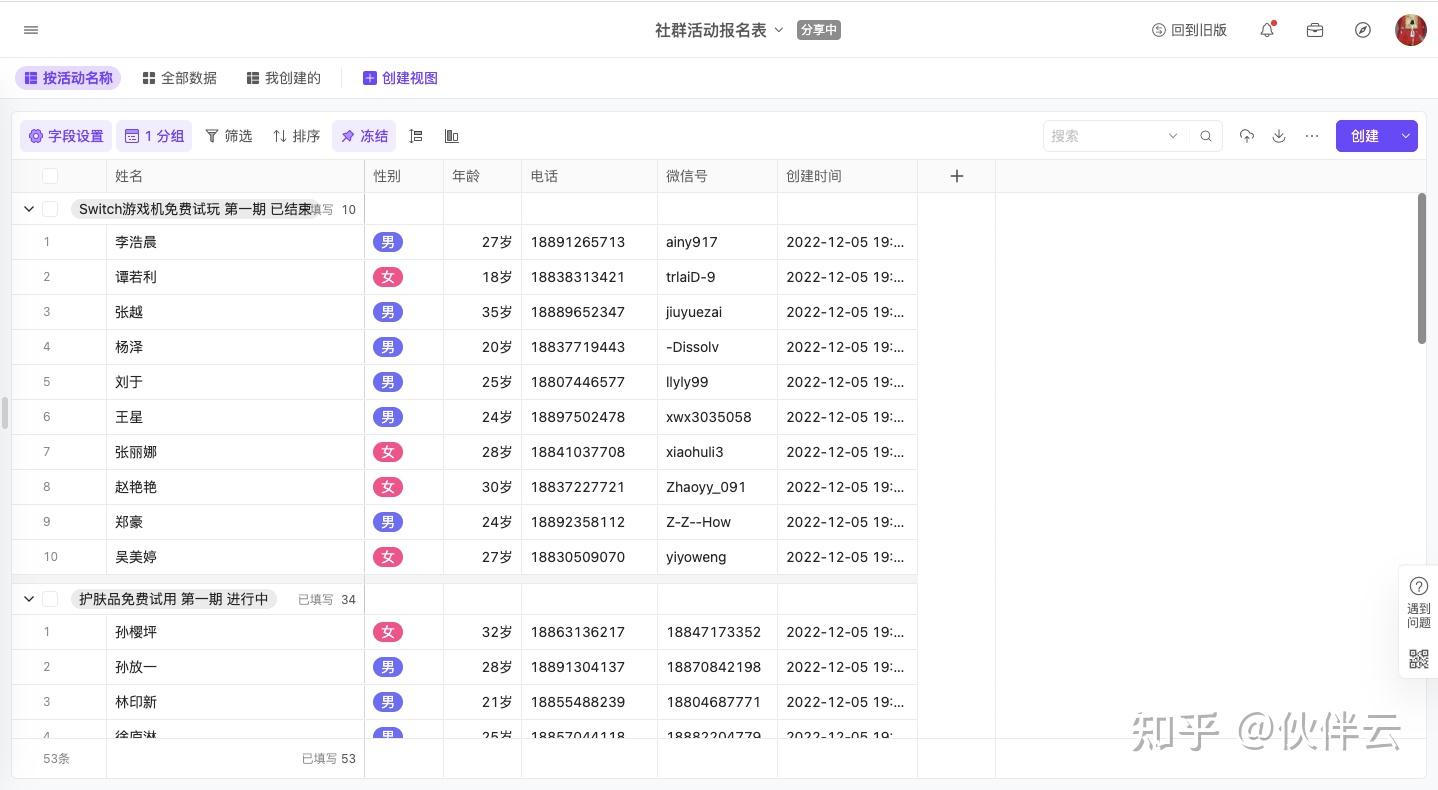The width and height of the screenshot is (1438, 790).
Task: Click into the 搜索 search field
Action: (1105, 136)
